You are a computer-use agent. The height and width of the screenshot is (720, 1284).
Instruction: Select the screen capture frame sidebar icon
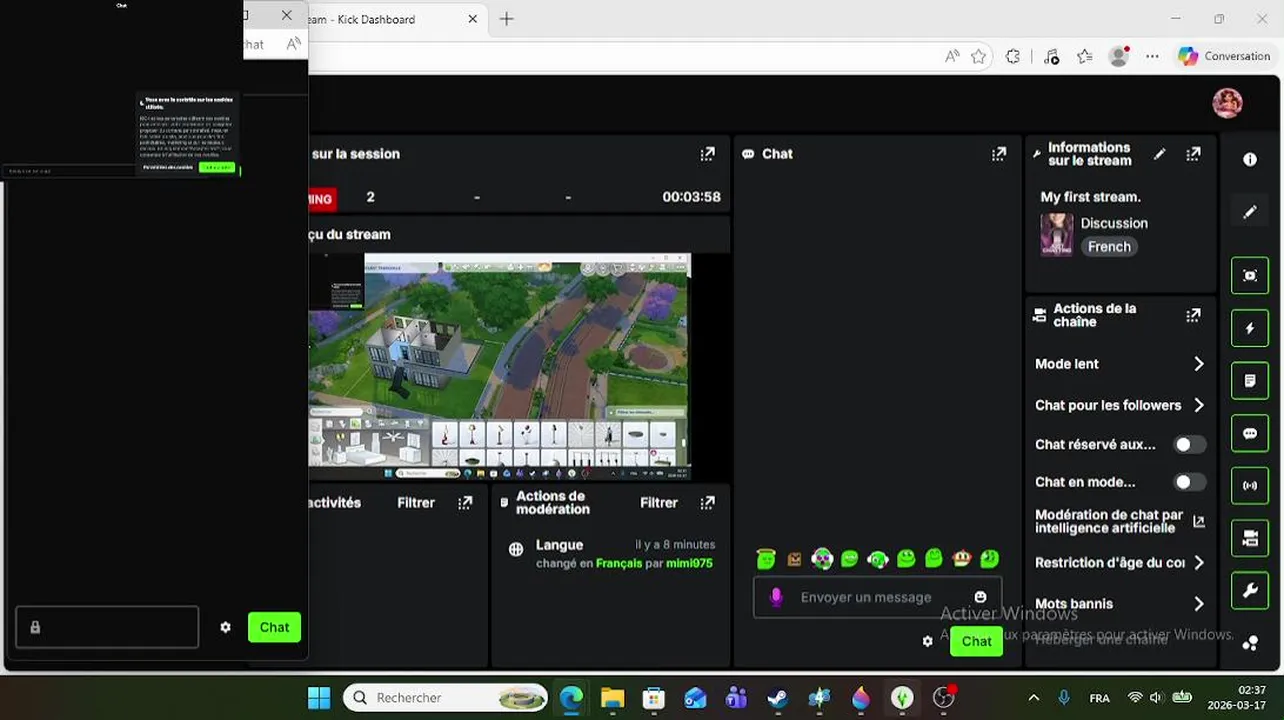(x=1250, y=276)
